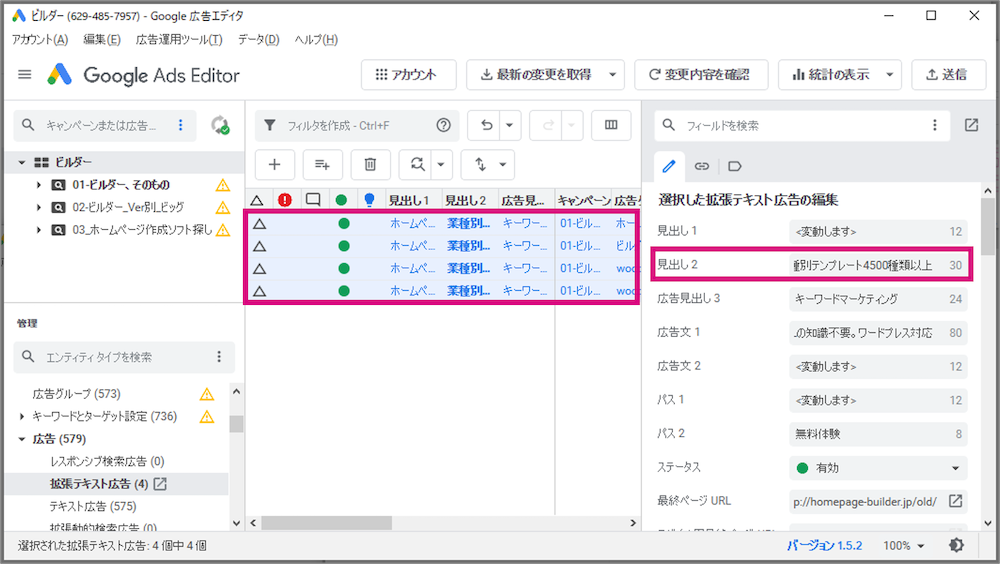
Task: Click the 変更内容を確認 button
Action: (x=701, y=75)
